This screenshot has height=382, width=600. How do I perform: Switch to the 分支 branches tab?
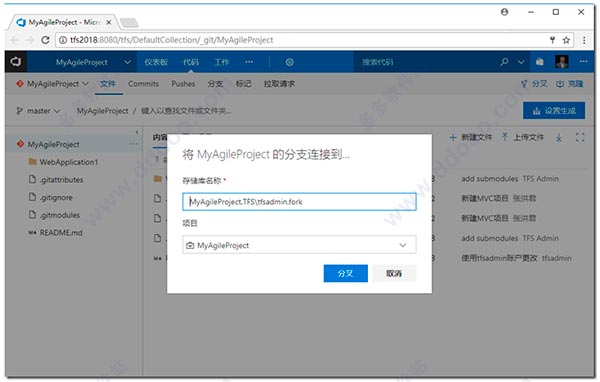tap(215, 84)
